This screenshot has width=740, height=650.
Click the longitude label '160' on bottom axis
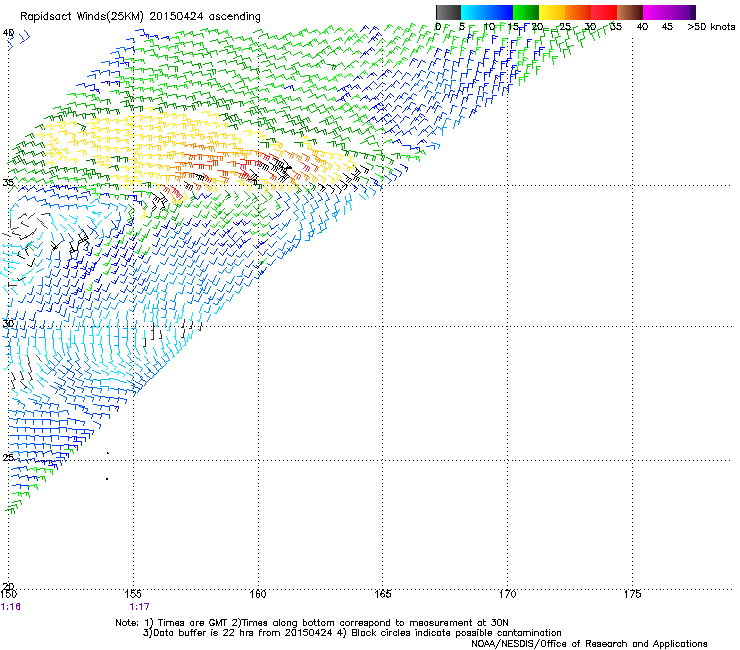258,594
